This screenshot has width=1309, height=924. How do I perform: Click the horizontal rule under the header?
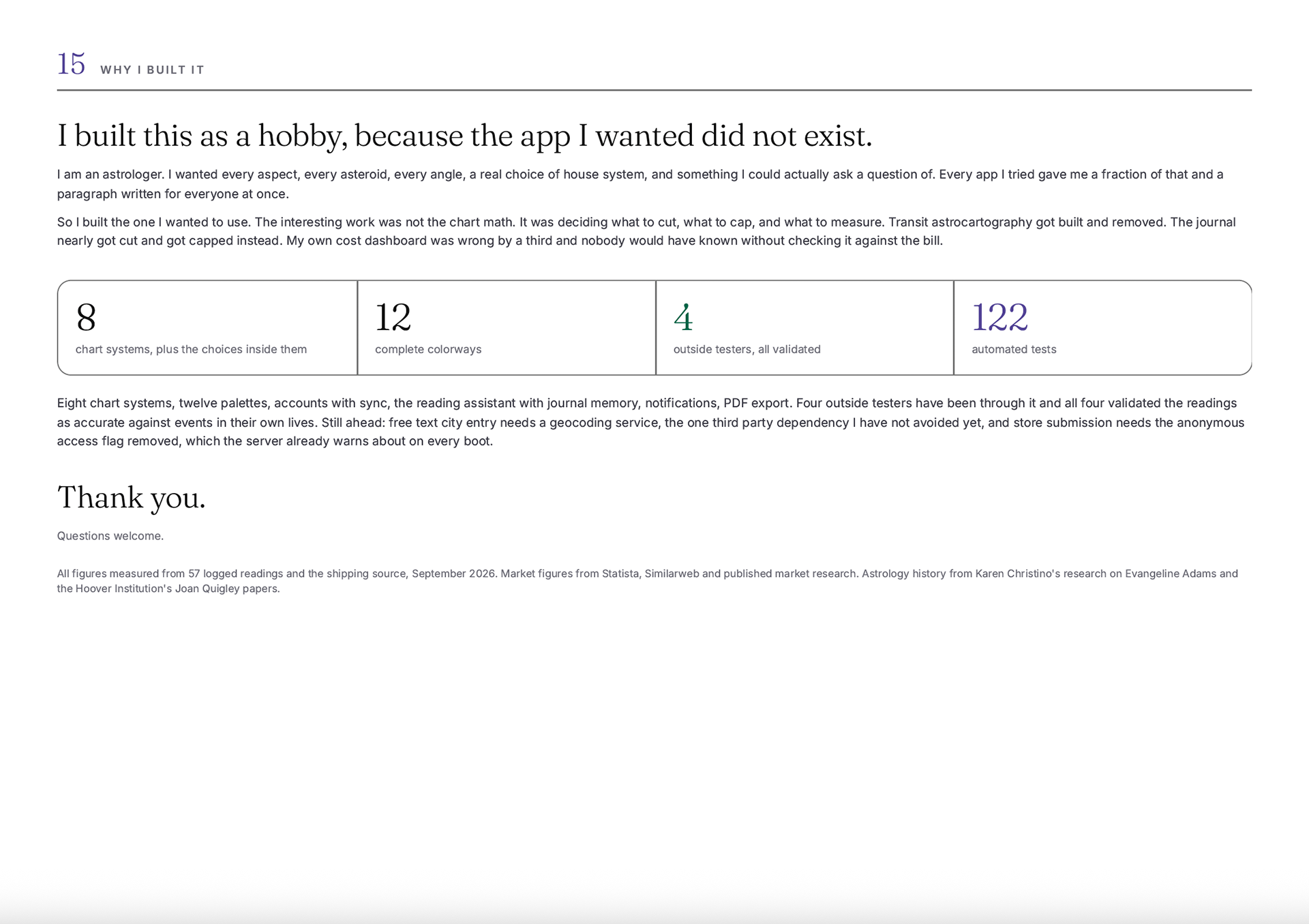point(654,90)
